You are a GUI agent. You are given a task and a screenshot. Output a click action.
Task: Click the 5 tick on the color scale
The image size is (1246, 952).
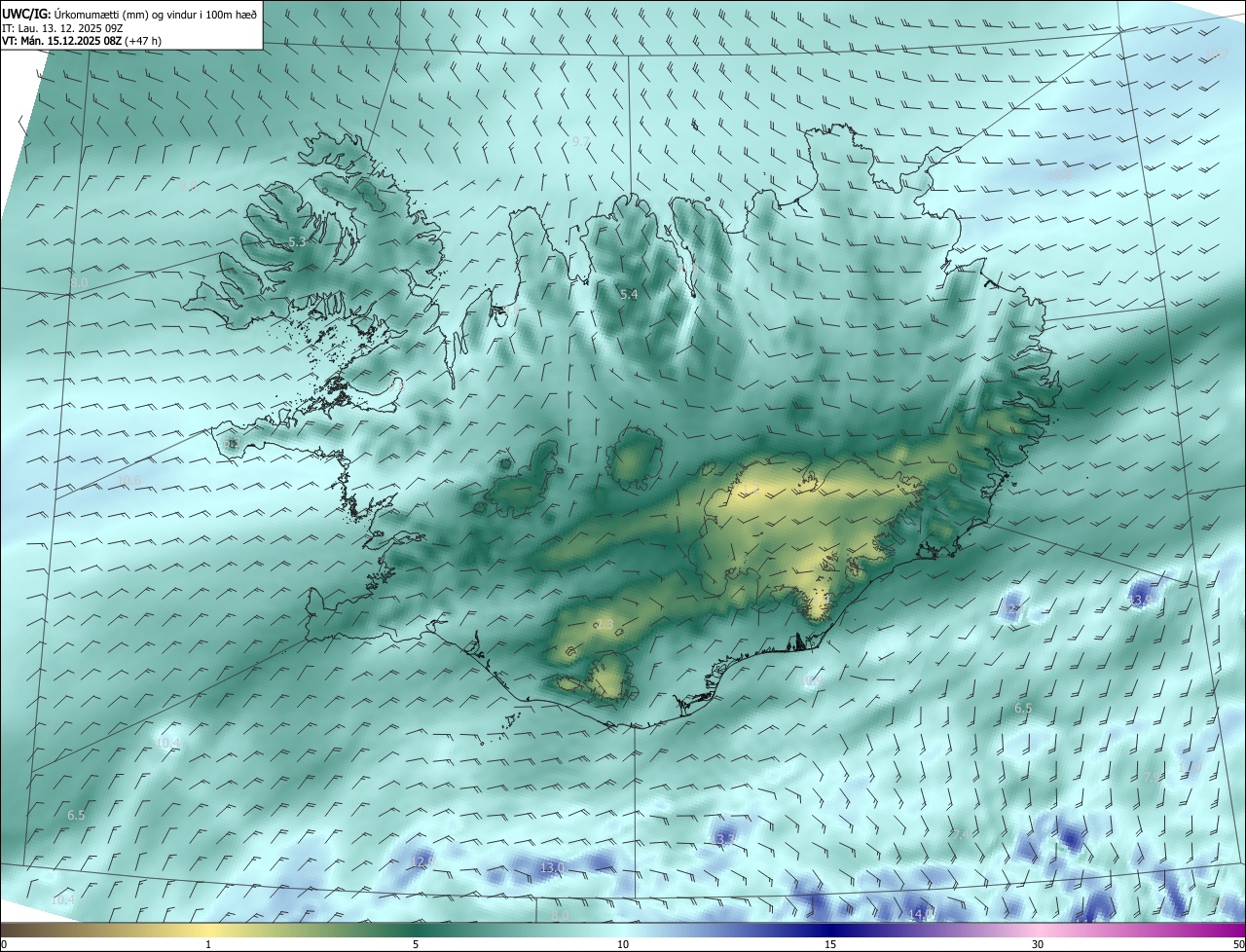coord(416,944)
